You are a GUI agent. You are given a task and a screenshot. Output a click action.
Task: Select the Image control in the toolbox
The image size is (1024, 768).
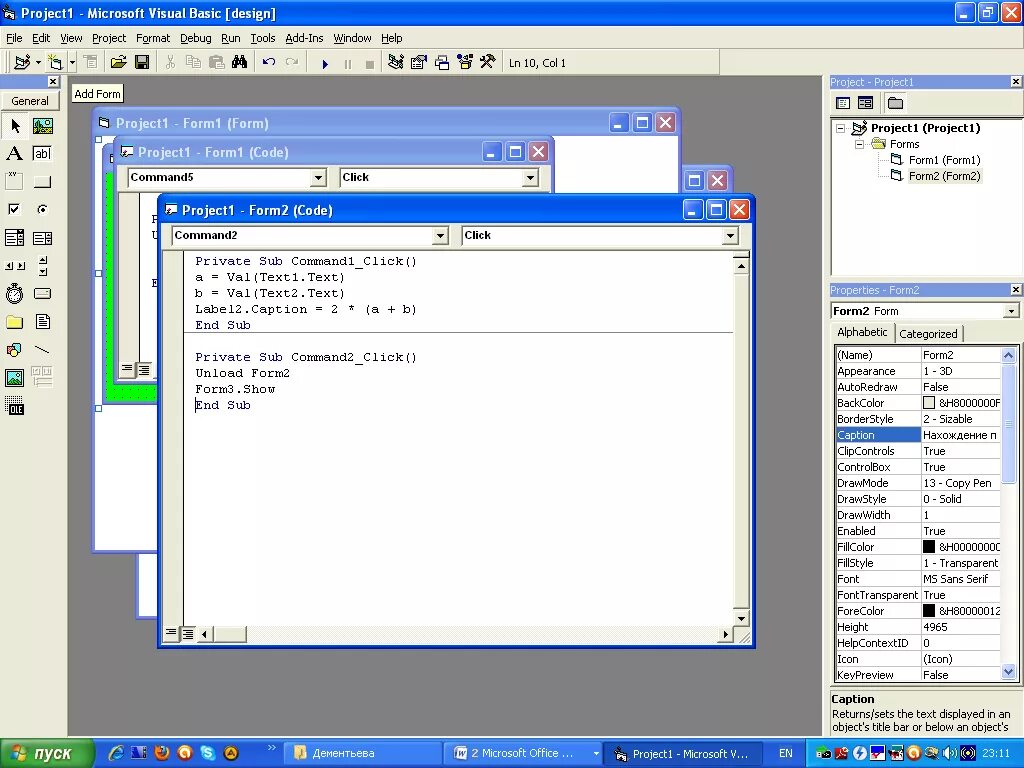pos(15,377)
